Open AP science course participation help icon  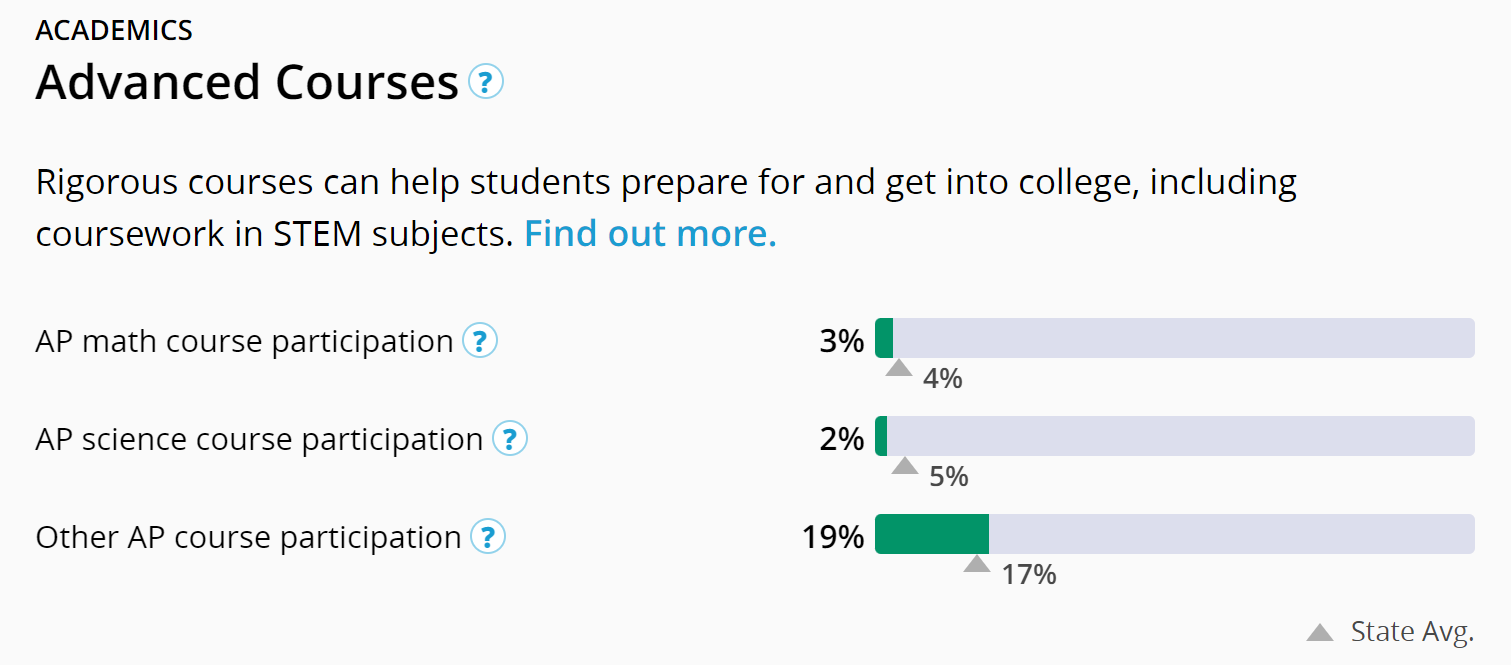pos(510,439)
